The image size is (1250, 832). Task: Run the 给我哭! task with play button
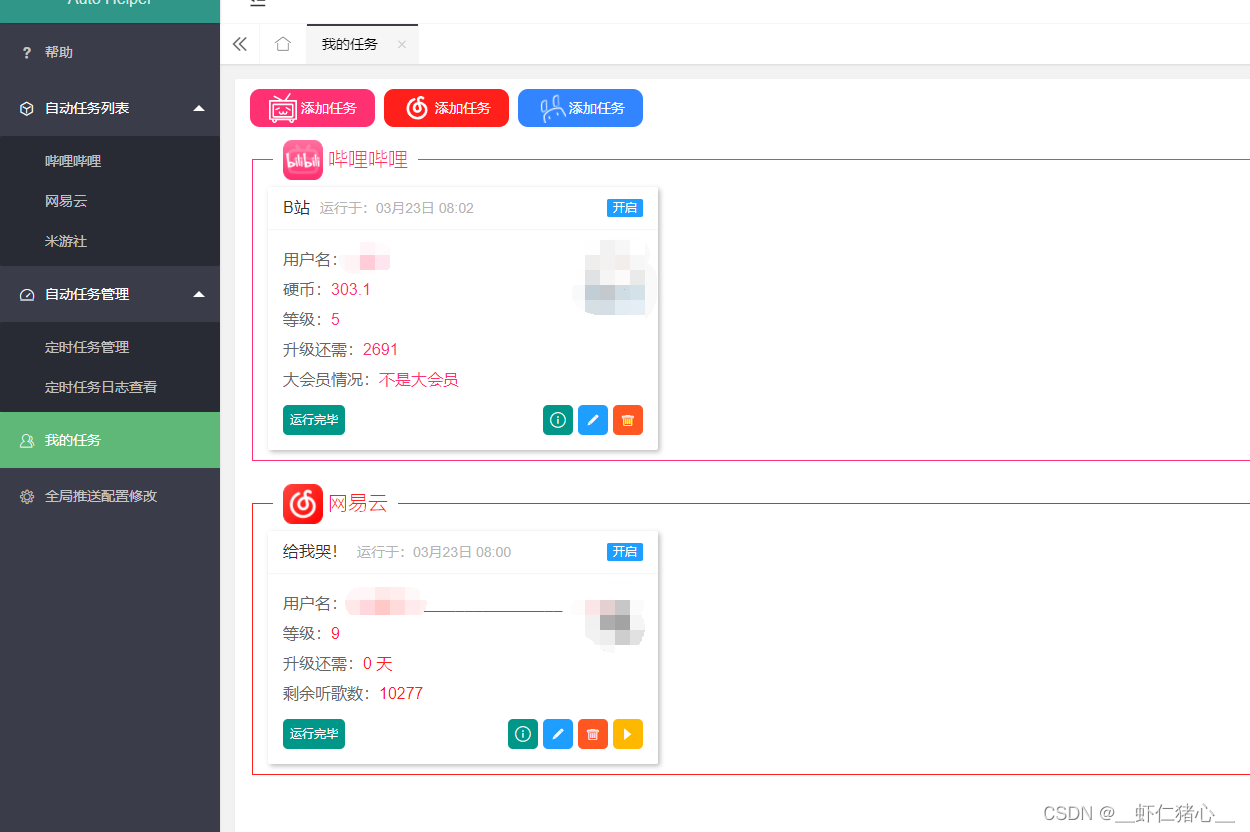[628, 734]
